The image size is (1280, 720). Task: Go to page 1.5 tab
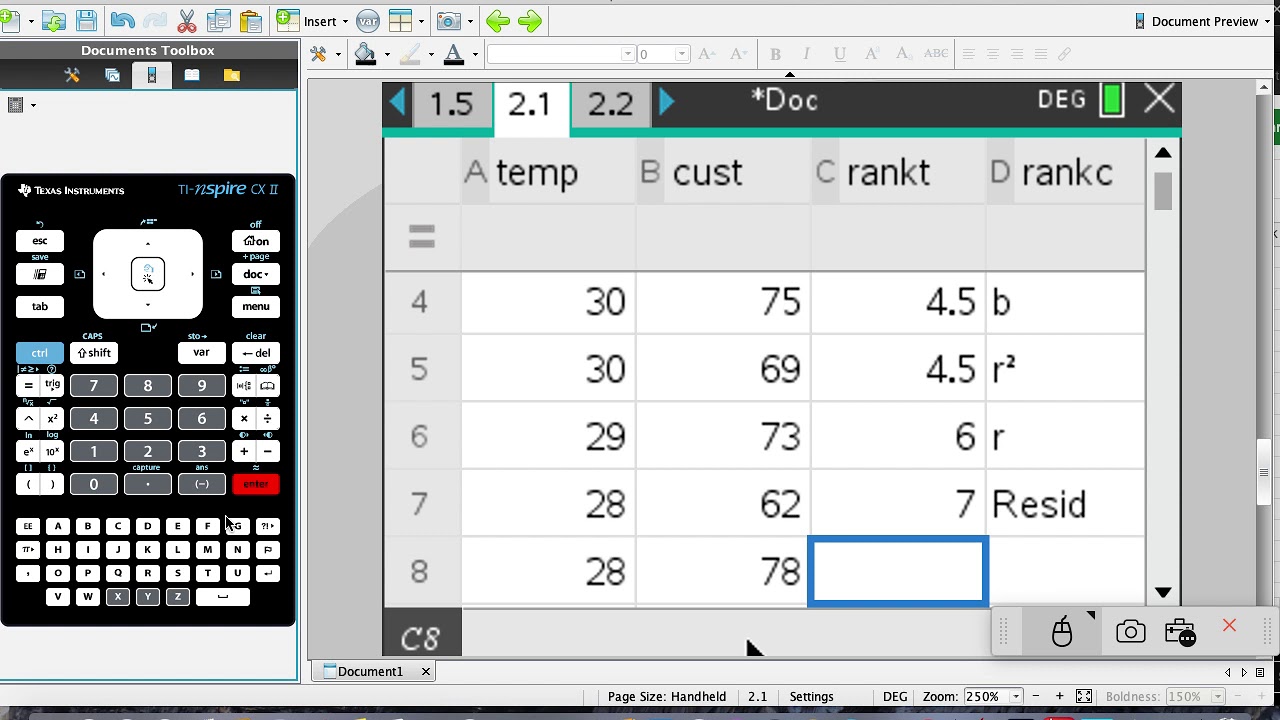coord(451,104)
